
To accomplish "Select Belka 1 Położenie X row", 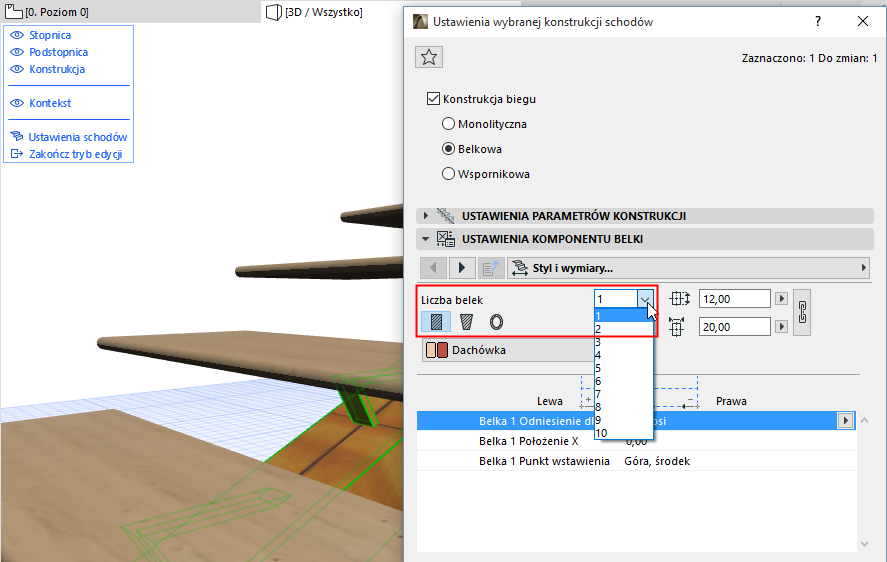I will coord(636,441).
